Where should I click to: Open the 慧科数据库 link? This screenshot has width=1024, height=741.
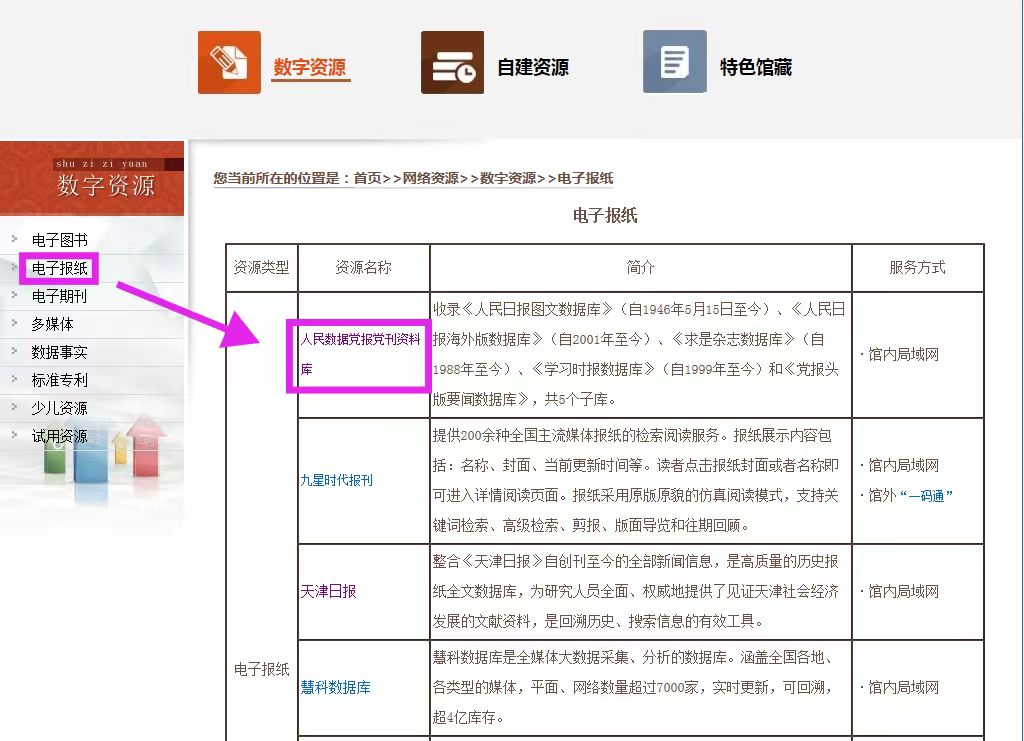click(x=336, y=688)
